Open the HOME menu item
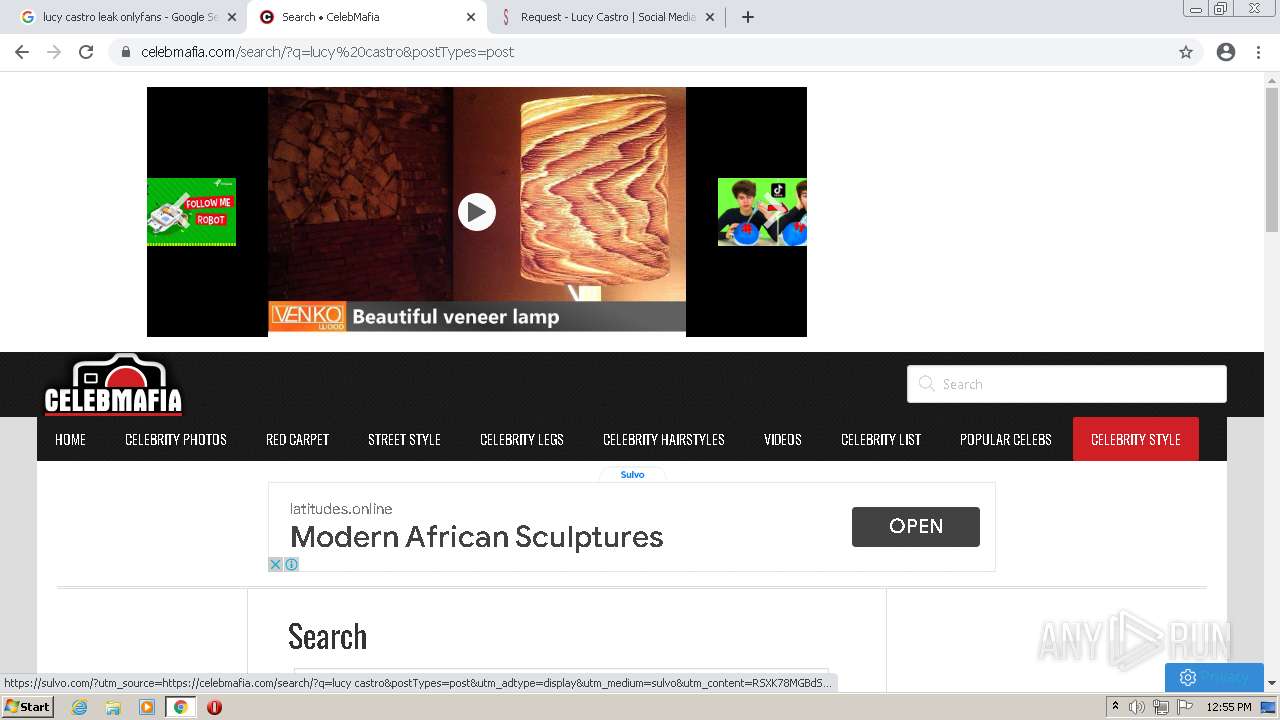 70,439
